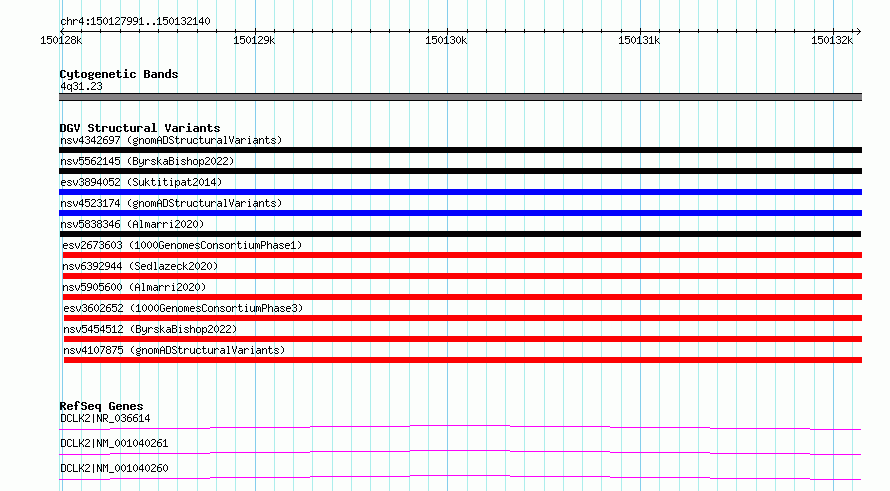The width and height of the screenshot is (890, 491).
Task: Click the chr4:150127991..150132140 coordinate label
Action: point(135,22)
